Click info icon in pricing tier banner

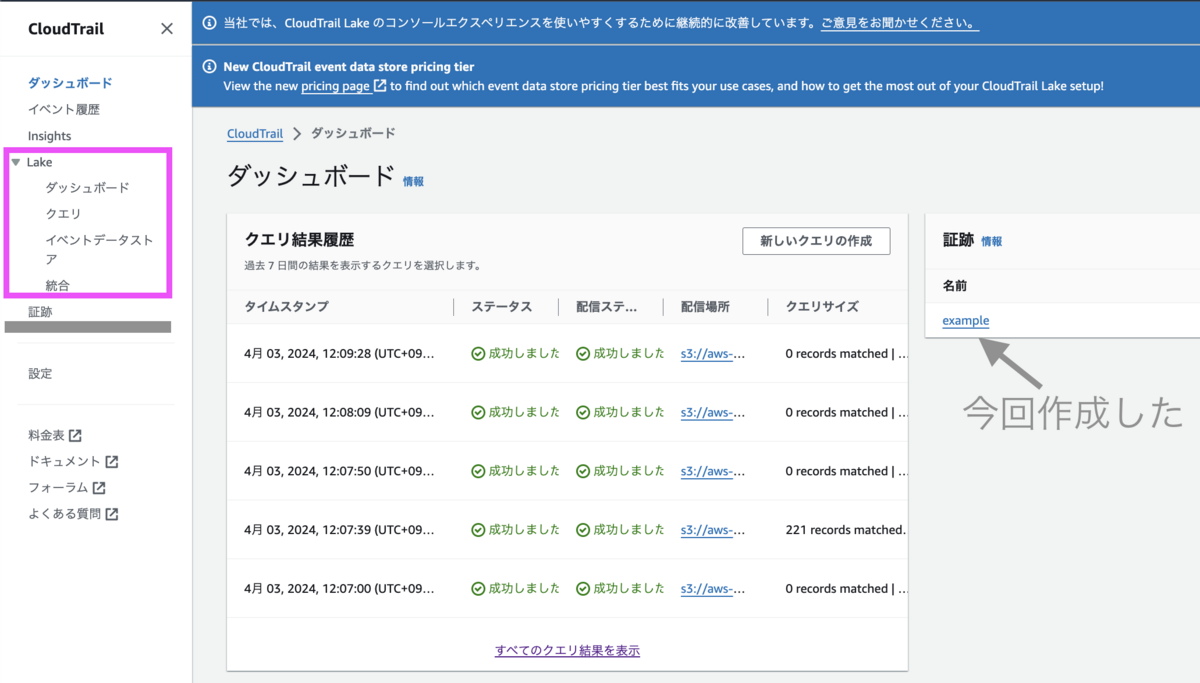click(x=209, y=67)
